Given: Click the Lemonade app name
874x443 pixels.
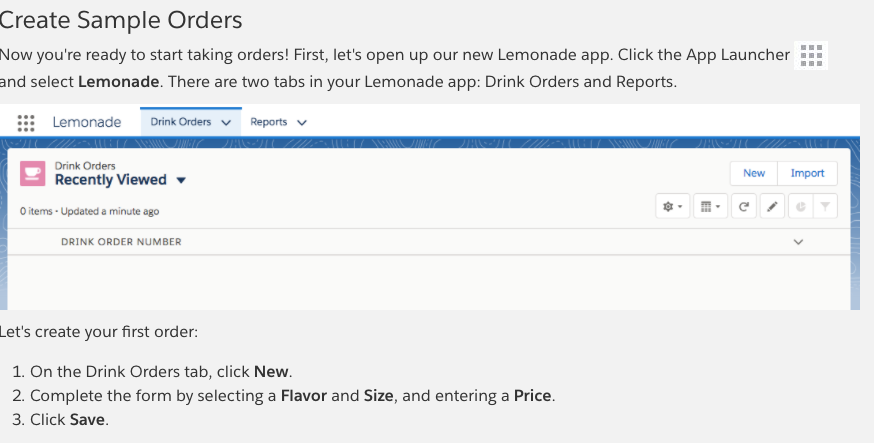Looking at the screenshot, I should (x=87, y=122).
